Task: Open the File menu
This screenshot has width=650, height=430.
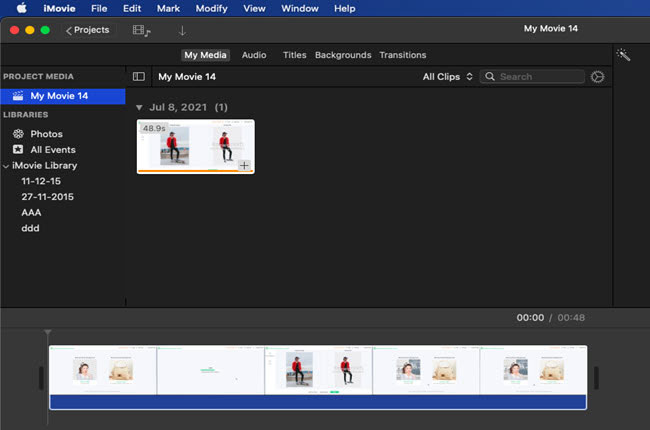Action: pyautogui.click(x=99, y=8)
